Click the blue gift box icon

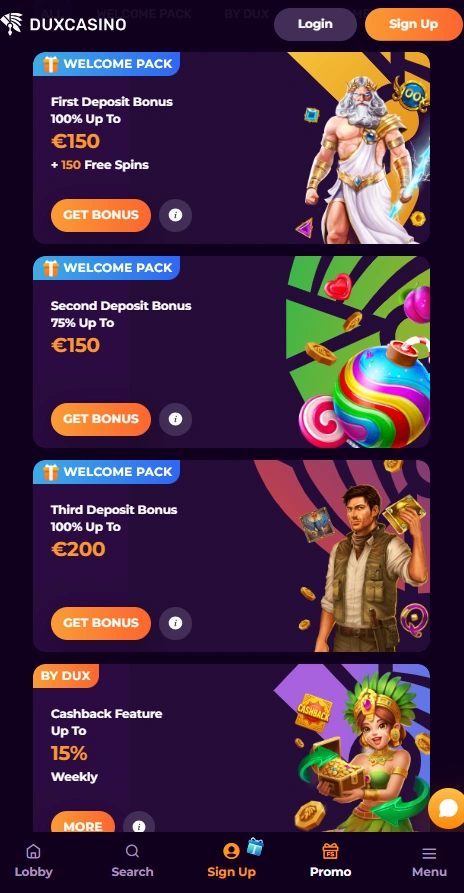pyautogui.click(x=255, y=847)
